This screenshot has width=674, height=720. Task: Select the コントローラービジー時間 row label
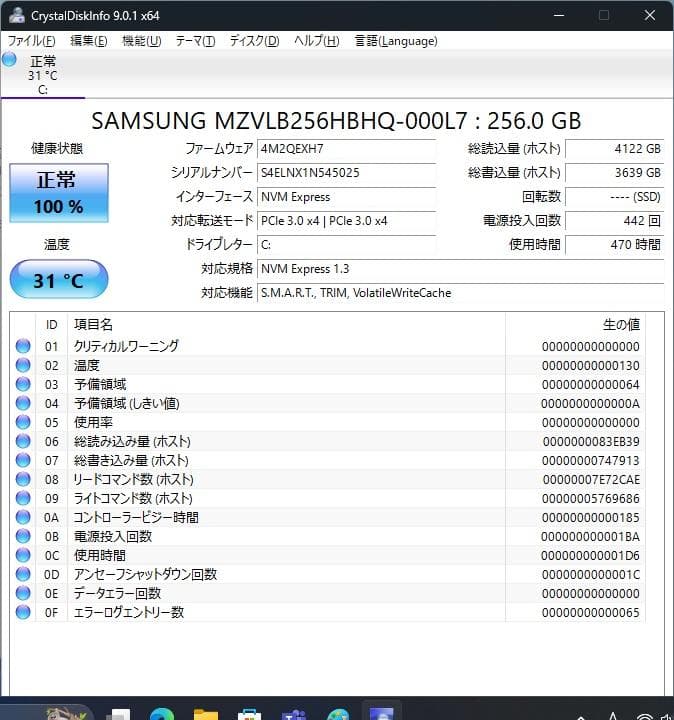(x=136, y=517)
